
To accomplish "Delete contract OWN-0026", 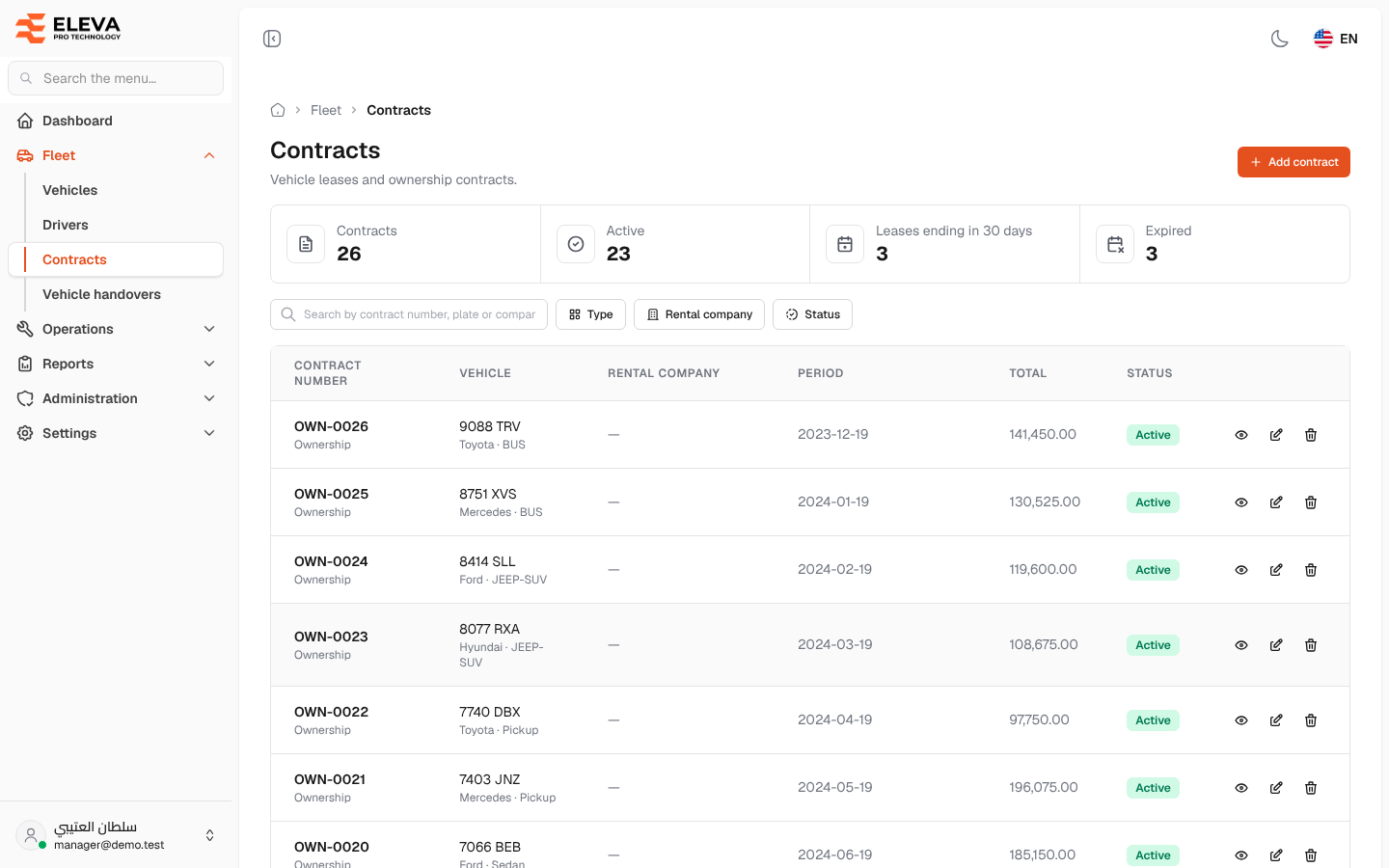I will pos(1311,435).
